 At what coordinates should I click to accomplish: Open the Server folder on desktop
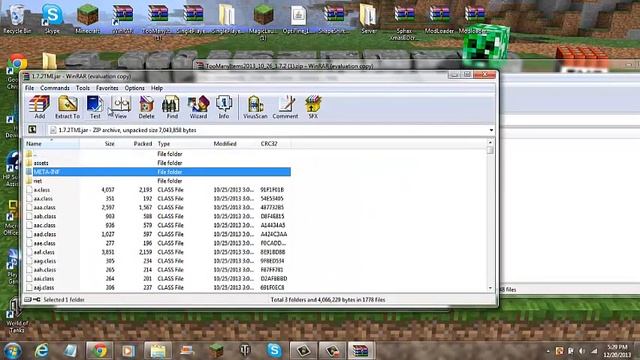[x=368, y=19]
